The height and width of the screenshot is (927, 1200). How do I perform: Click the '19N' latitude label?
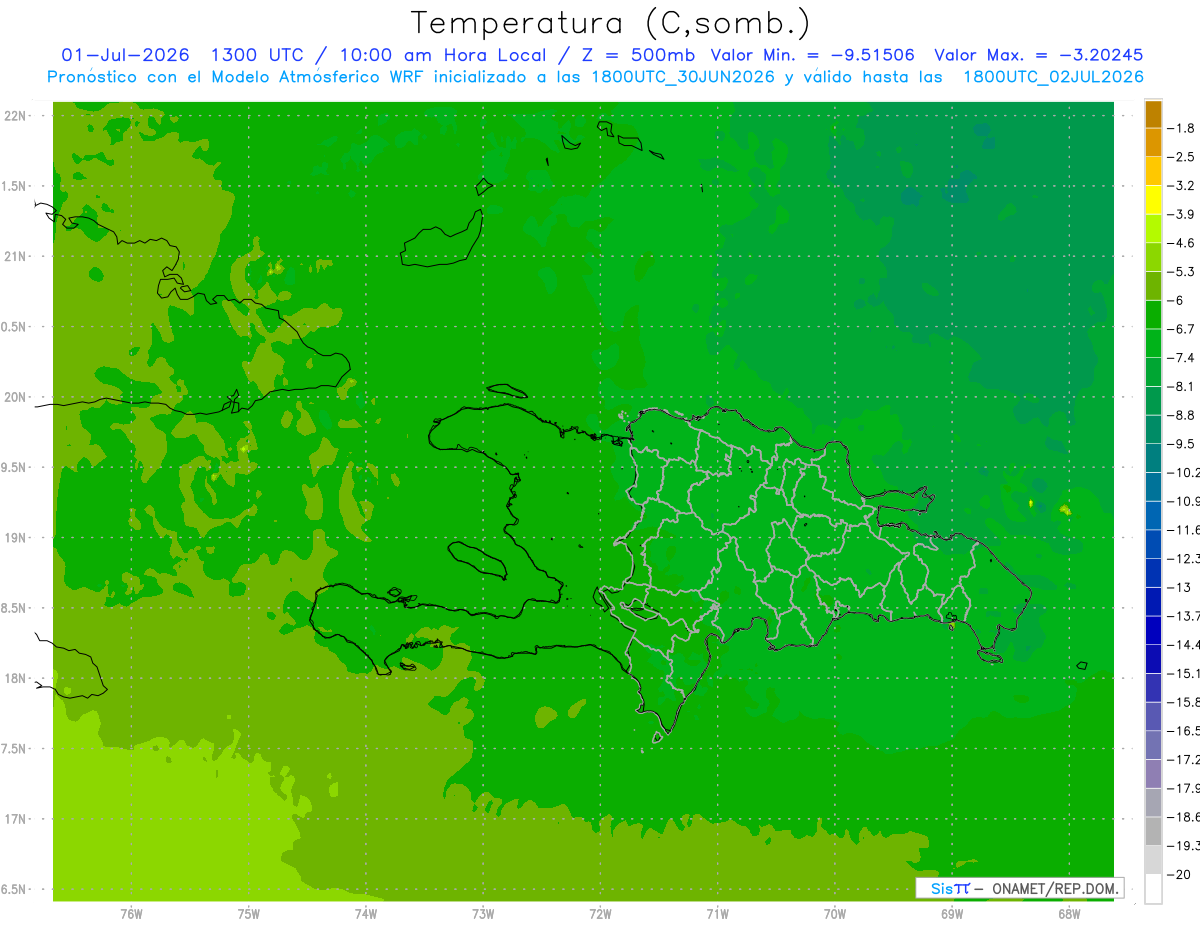15,539
